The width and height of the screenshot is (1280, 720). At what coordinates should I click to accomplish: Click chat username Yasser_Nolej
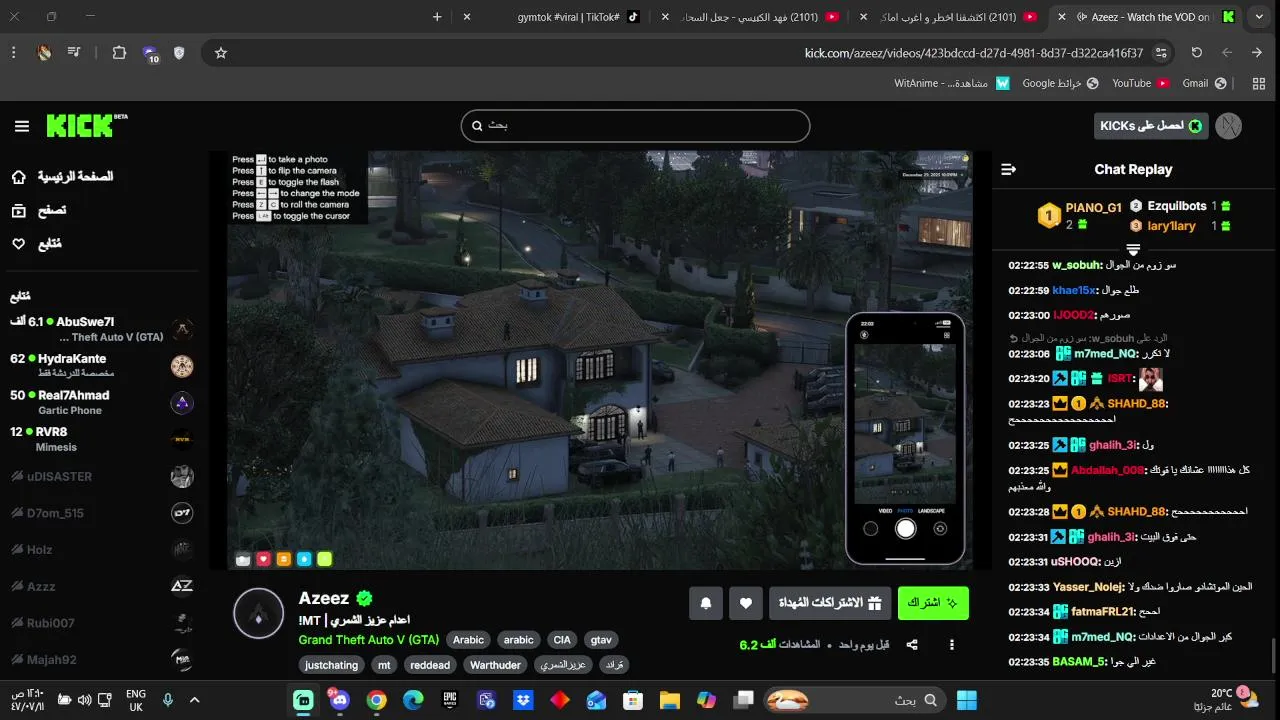(1088, 587)
